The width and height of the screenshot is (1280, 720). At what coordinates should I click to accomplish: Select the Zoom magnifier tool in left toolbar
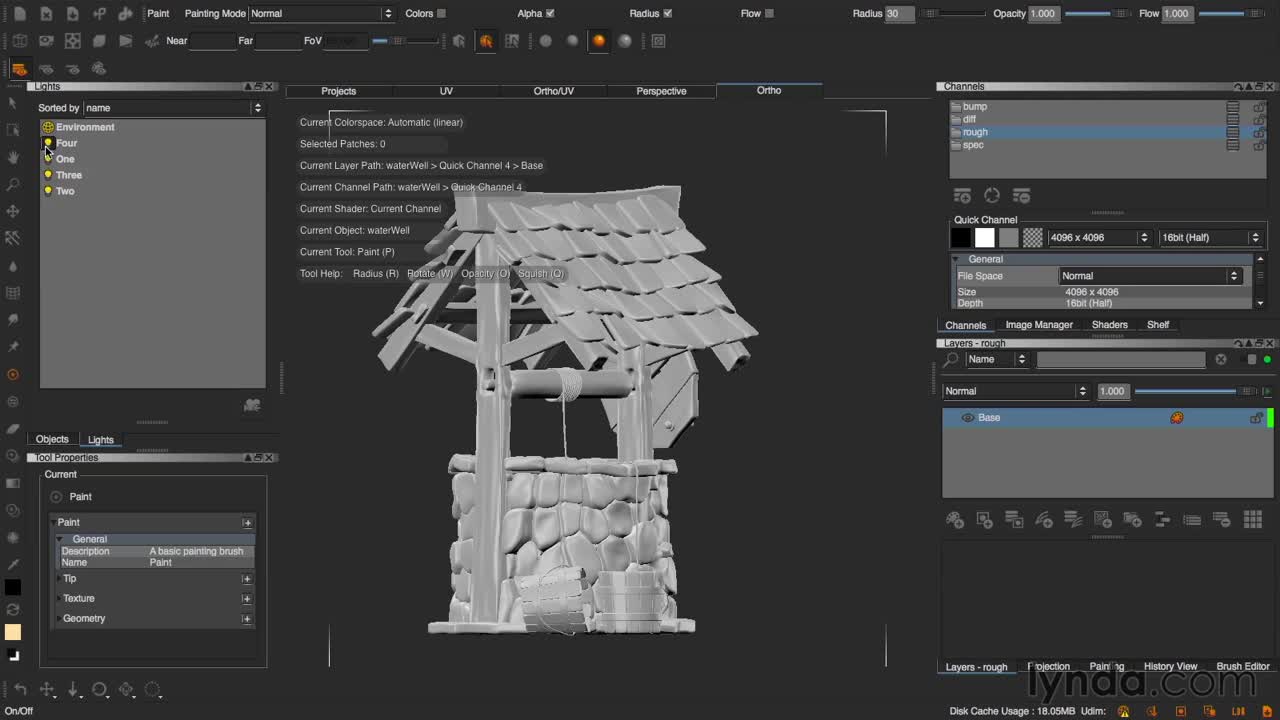pyautogui.click(x=13, y=185)
